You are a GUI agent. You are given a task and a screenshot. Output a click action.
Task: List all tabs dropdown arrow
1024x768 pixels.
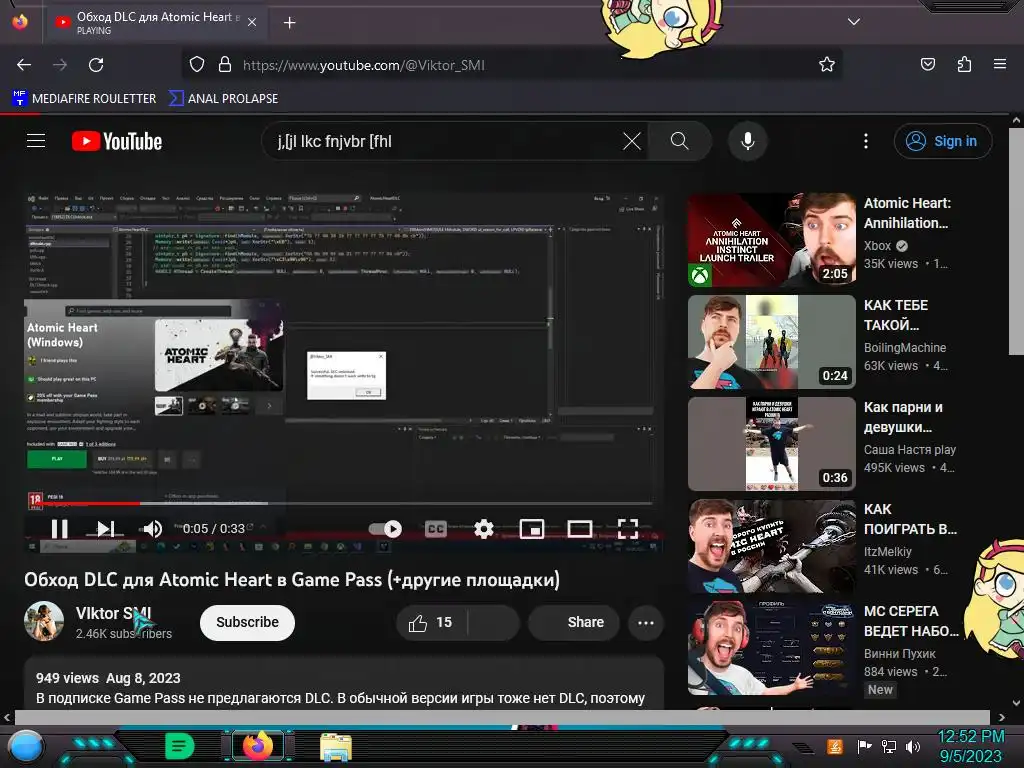click(854, 22)
